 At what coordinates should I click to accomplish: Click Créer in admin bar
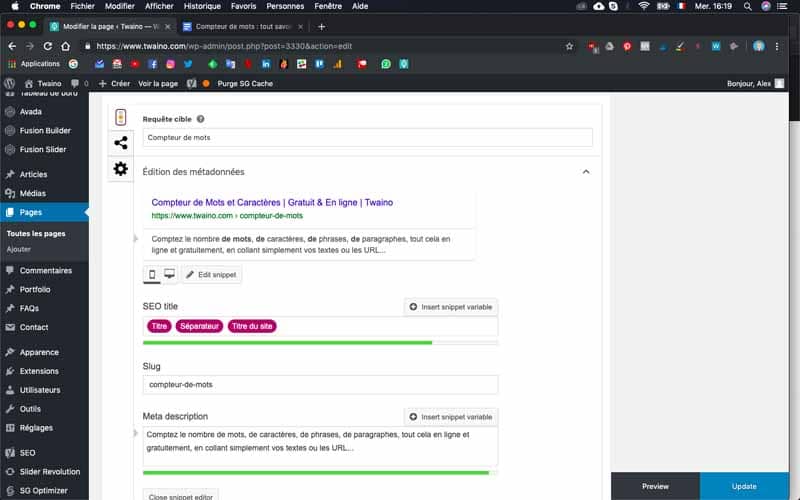pos(114,83)
